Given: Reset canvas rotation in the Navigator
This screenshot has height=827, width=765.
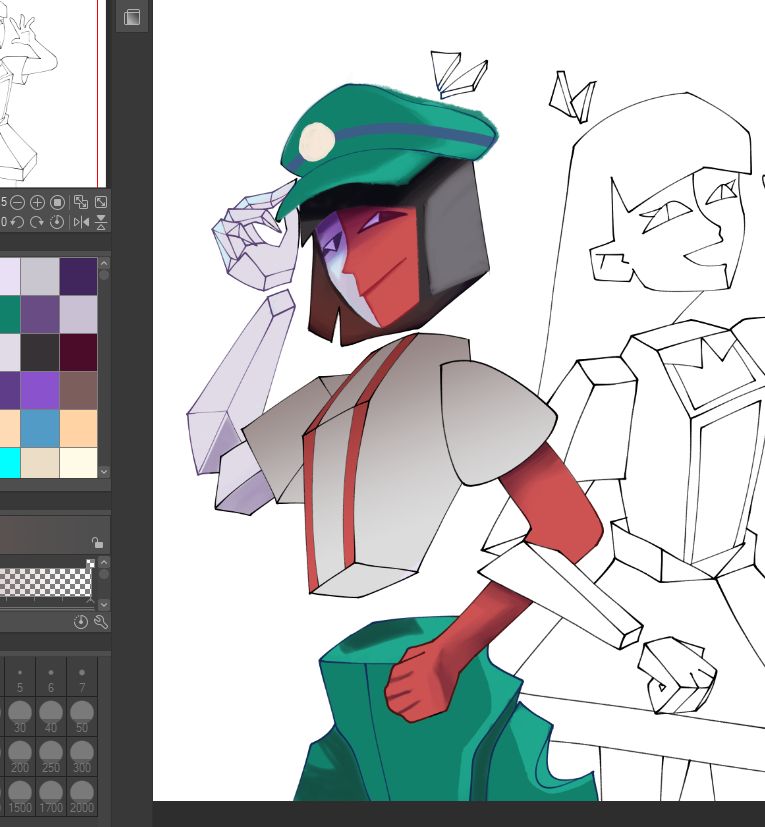Looking at the screenshot, I should (x=56, y=222).
